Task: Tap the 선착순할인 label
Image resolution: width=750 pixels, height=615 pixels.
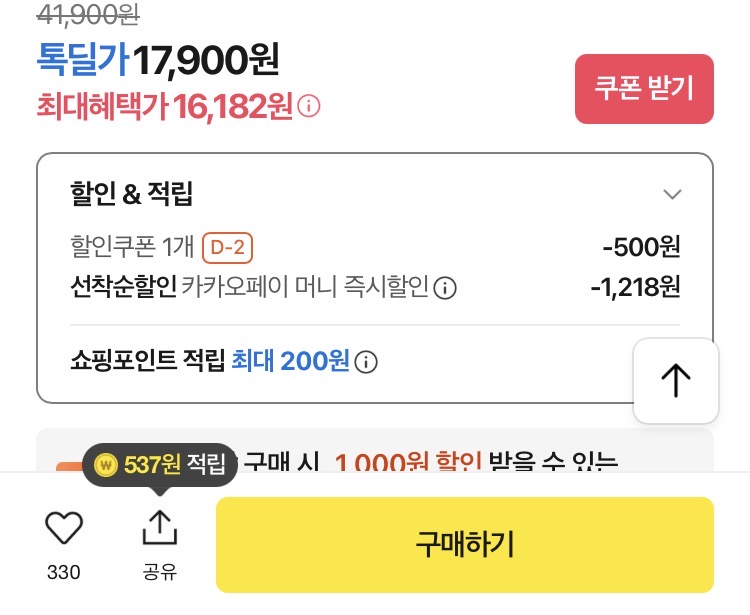Action: [x=123, y=288]
